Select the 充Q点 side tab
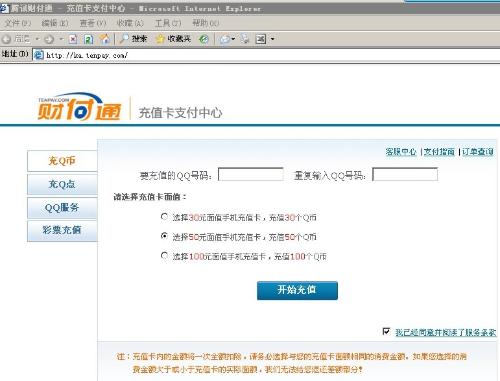Viewport: 500px width, 381px height. pos(62,184)
